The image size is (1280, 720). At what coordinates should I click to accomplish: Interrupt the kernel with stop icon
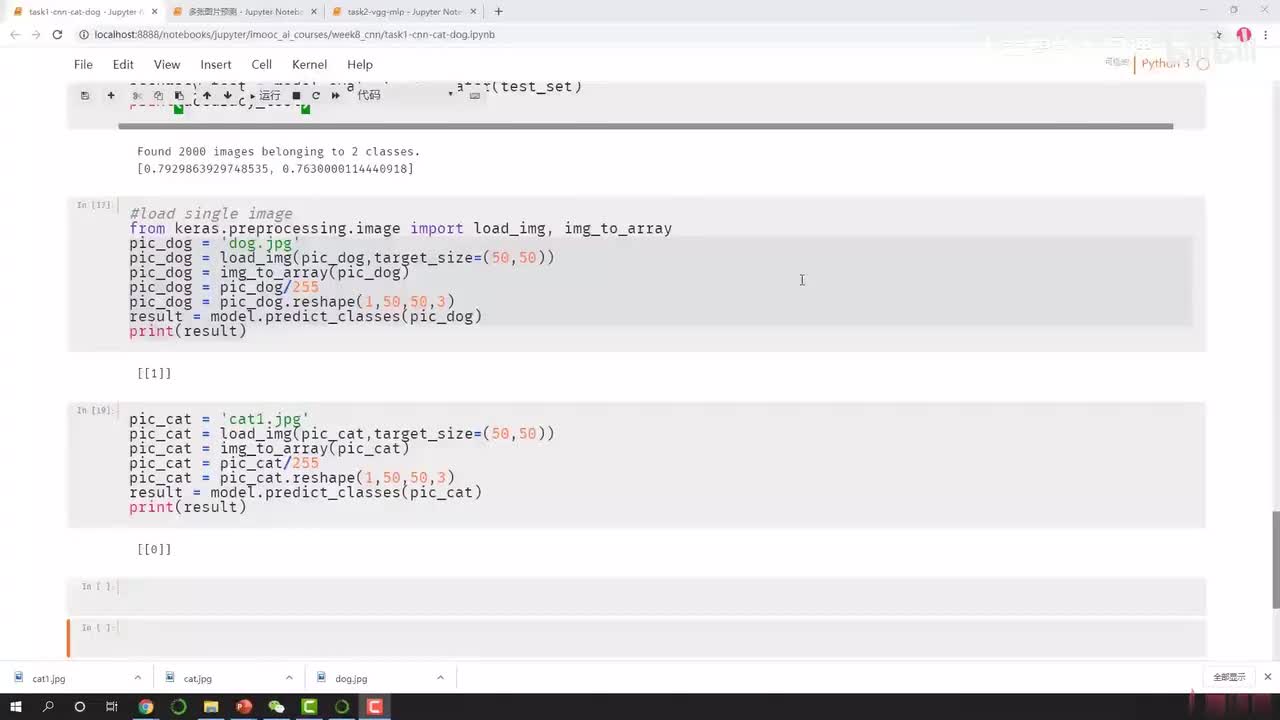pos(296,96)
